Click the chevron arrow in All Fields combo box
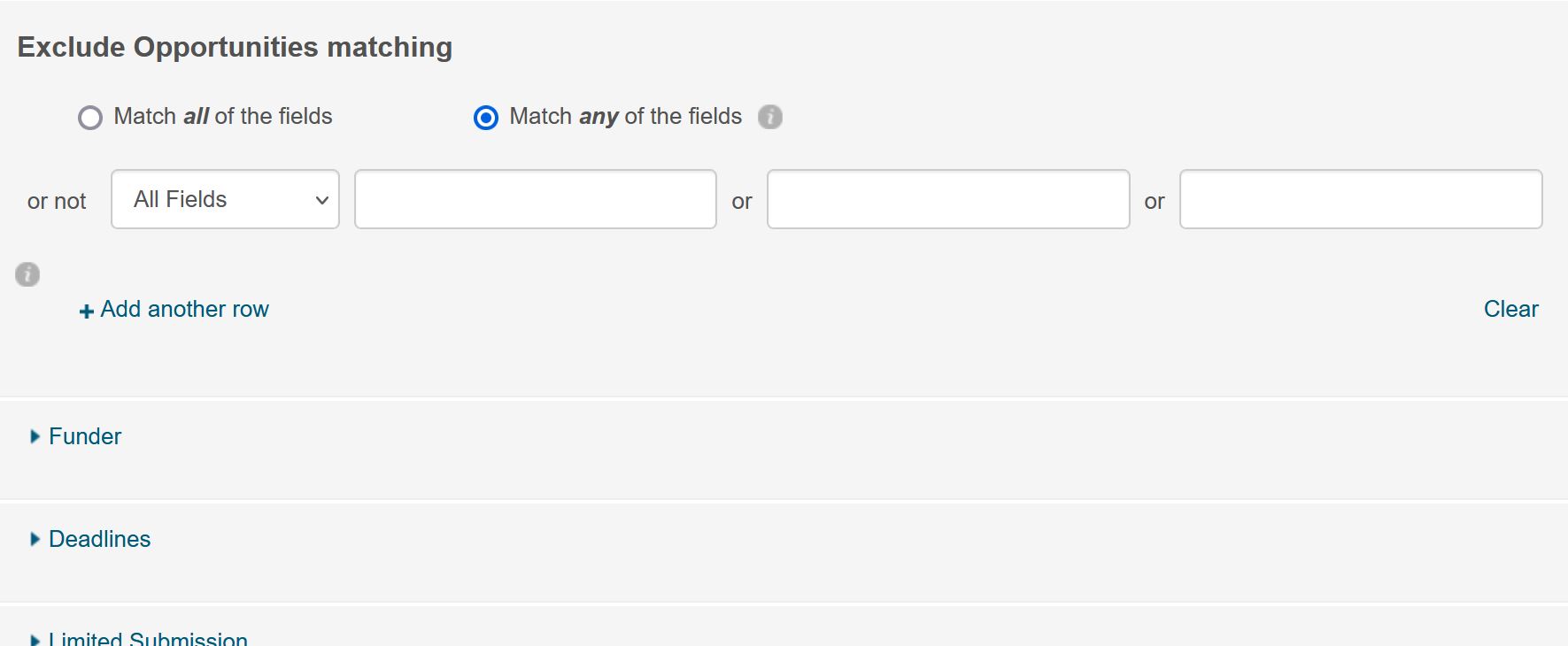This screenshot has width=1568, height=646. (x=322, y=201)
